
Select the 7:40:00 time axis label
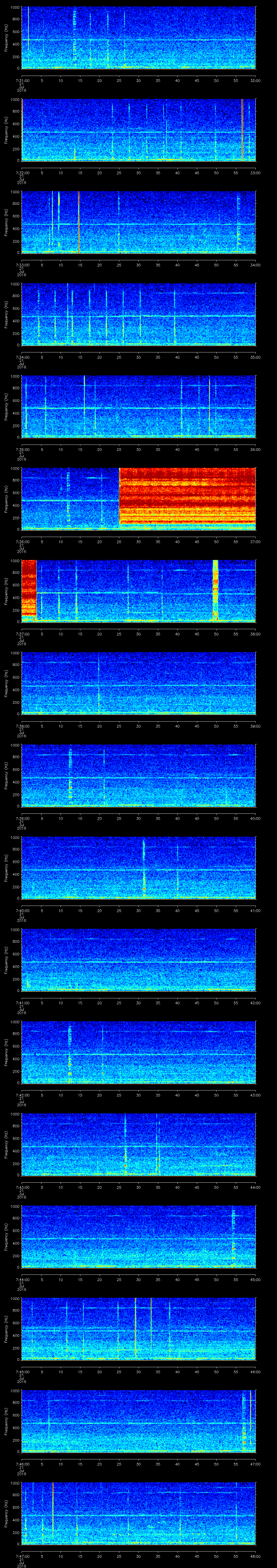pos(22,910)
